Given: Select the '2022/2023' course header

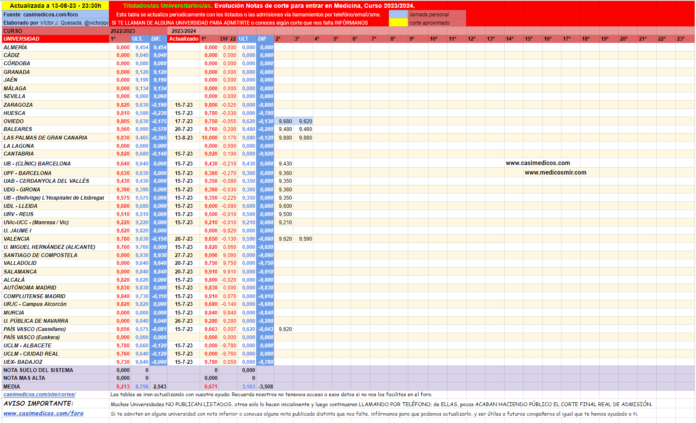Looking at the screenshot, I should (x=122, y=31).
